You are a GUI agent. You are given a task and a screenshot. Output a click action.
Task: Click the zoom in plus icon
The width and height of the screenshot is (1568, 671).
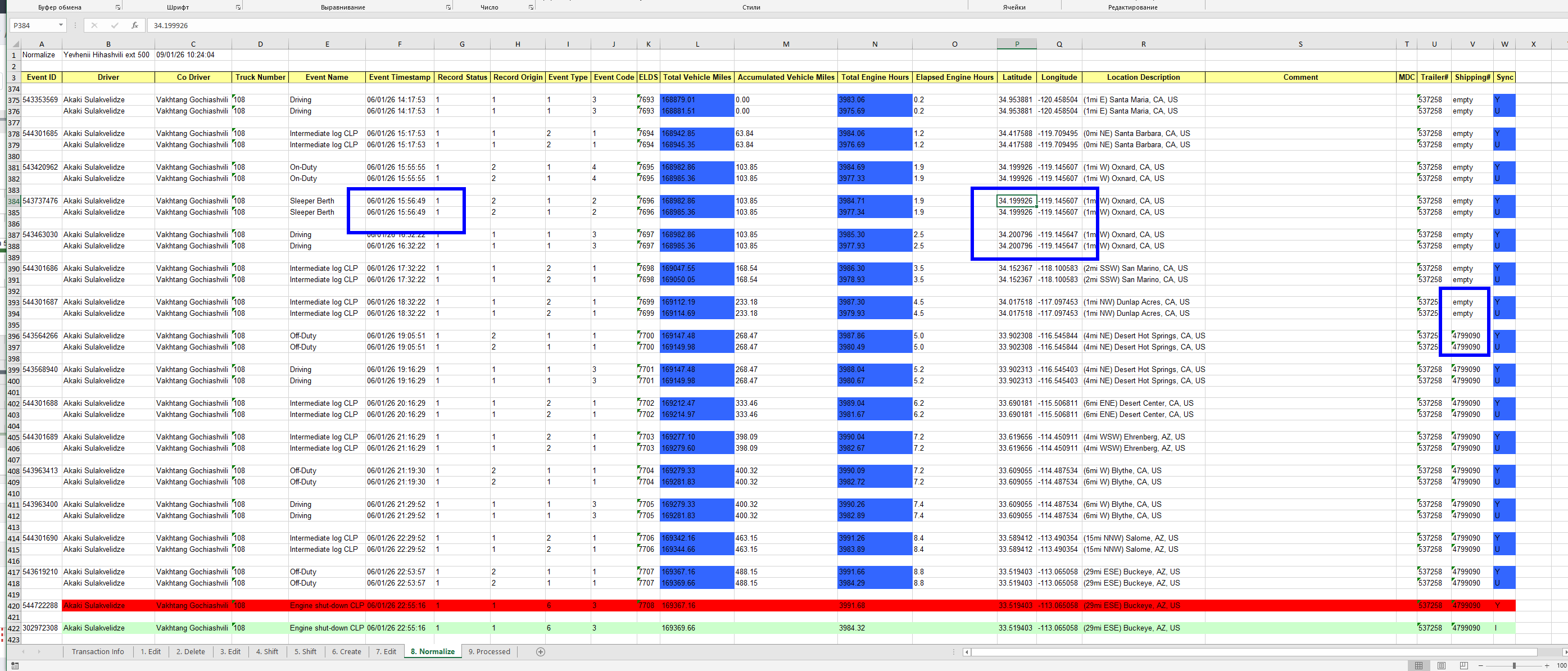pos(1547,665)
